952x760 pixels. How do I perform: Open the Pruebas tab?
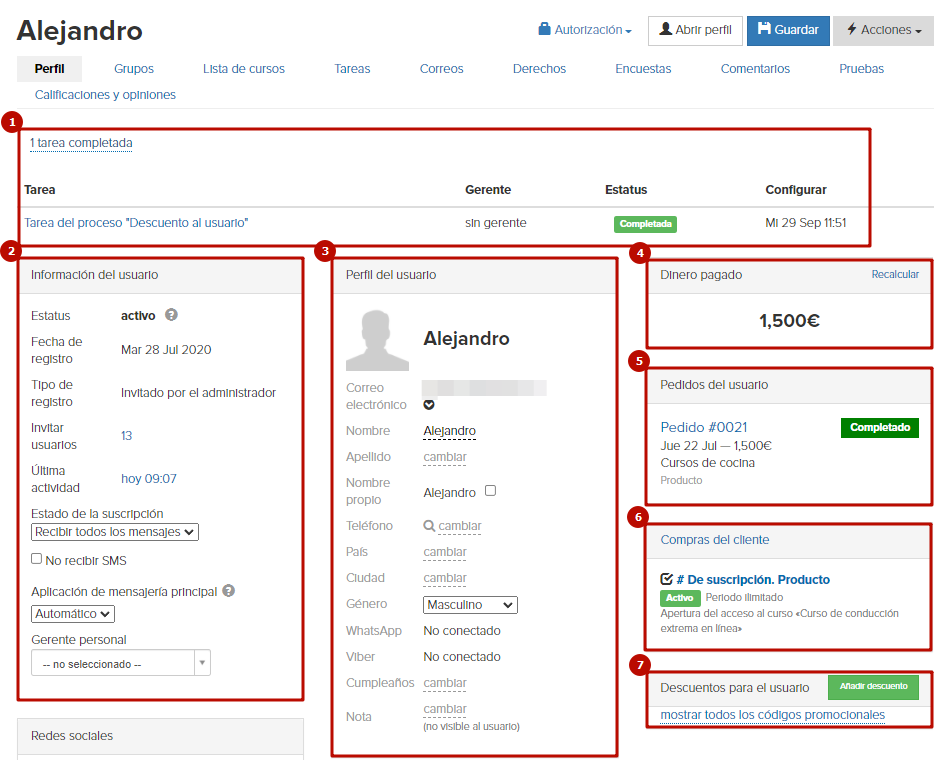(x=862, y=69)
